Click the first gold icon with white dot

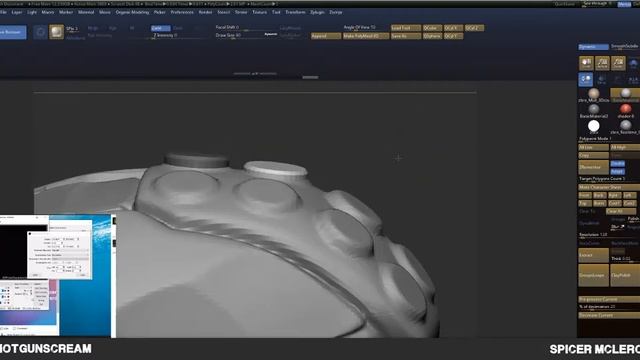tap(586, 63)
